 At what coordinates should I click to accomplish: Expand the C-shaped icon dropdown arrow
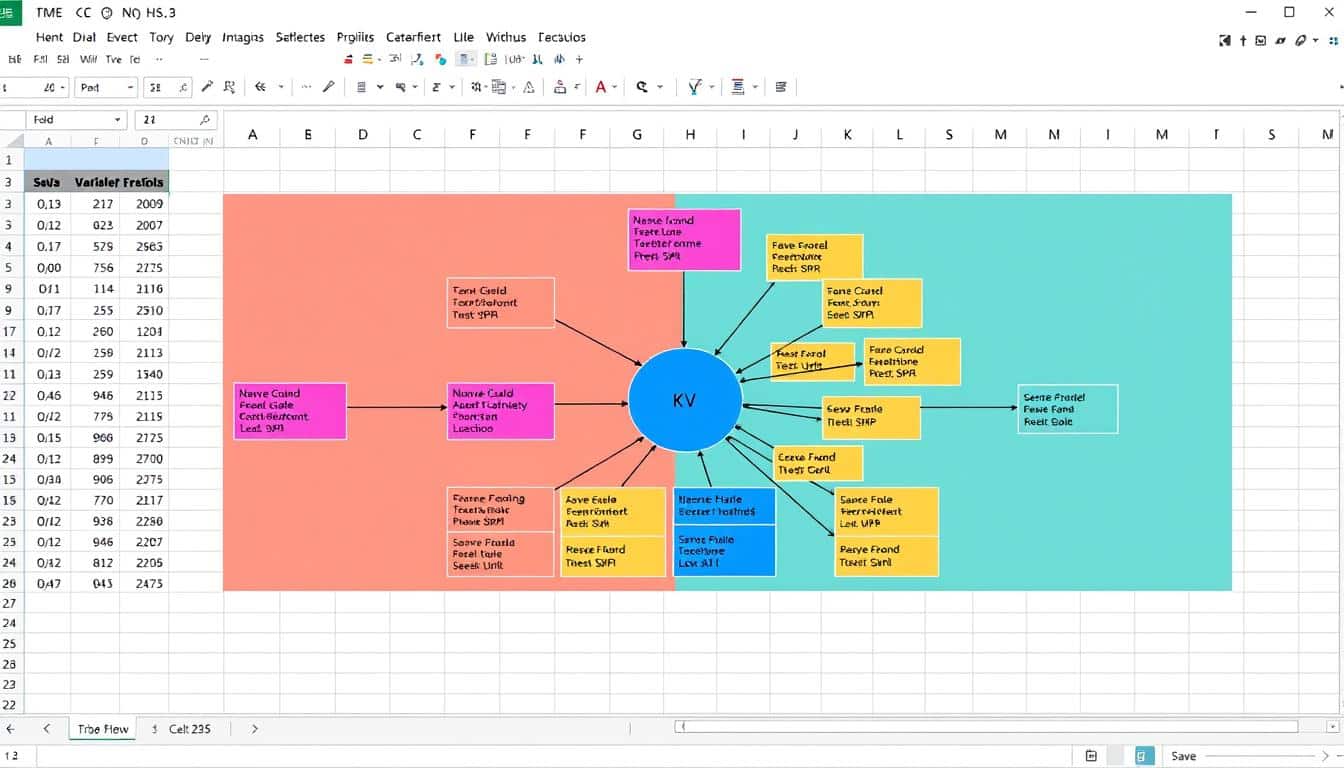coord(660,88)
